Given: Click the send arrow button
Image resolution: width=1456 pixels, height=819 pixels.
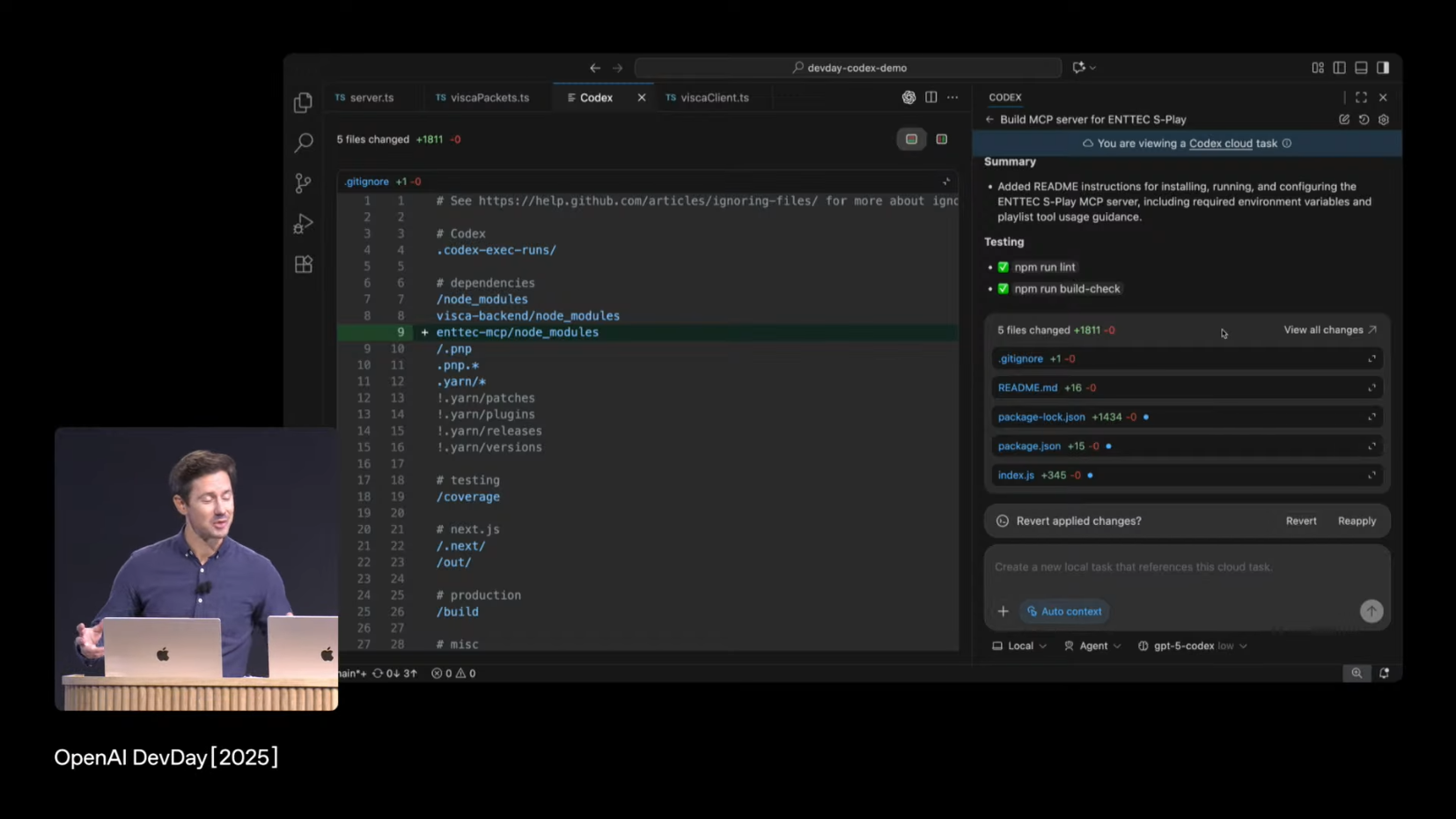Looking at the screenshot, I should [x=1371, y=611].
